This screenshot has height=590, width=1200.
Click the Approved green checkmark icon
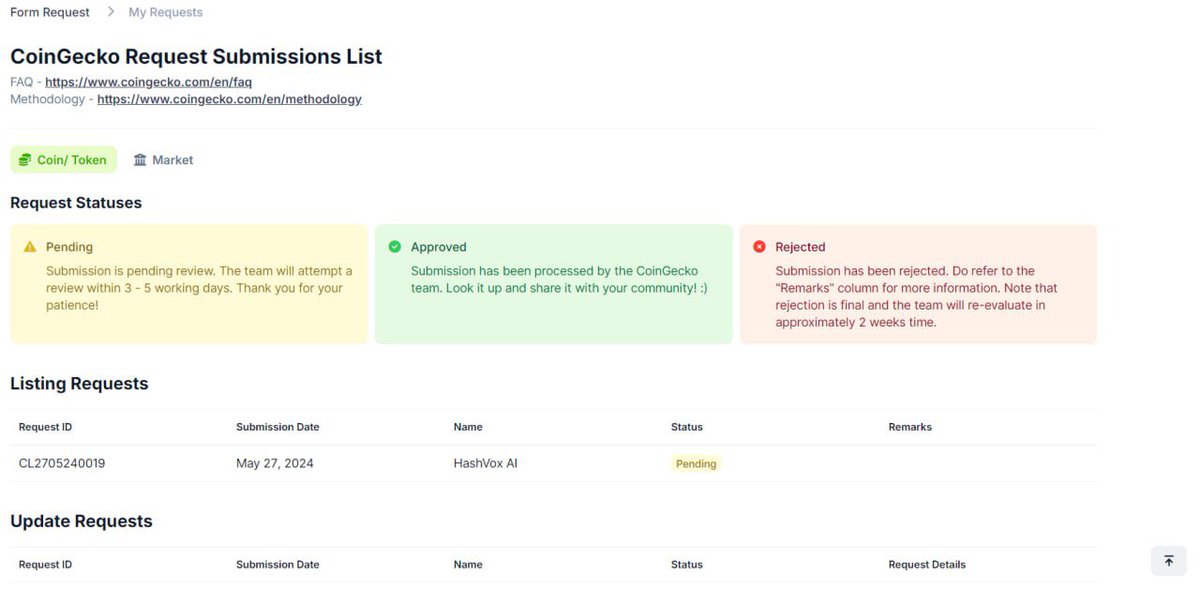point(395,247)
